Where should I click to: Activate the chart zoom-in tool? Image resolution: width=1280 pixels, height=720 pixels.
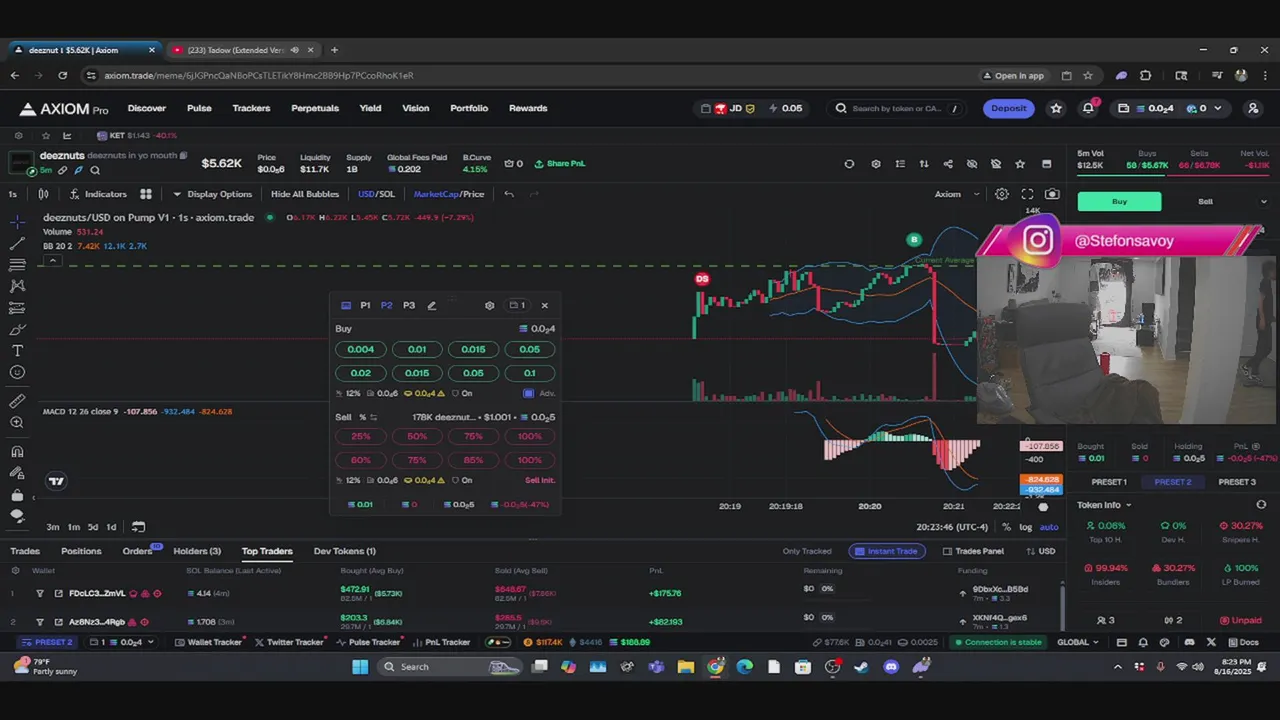coord(17,423)
